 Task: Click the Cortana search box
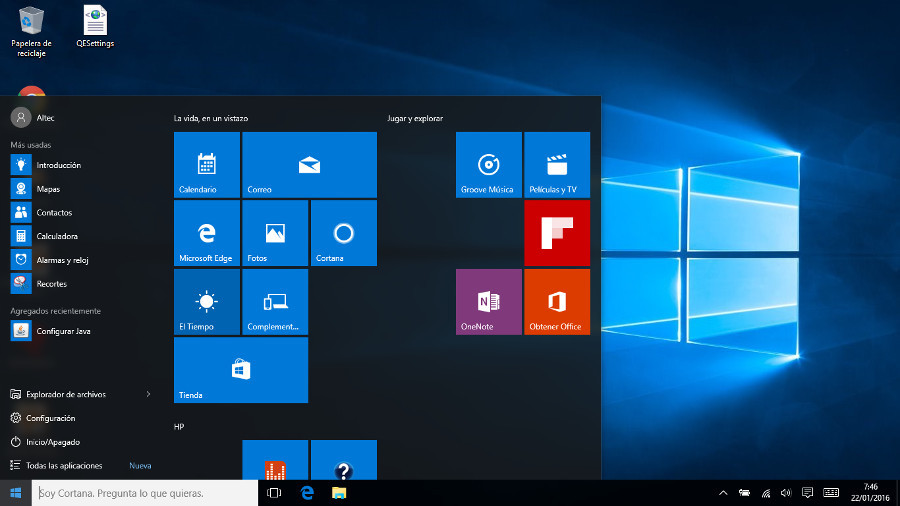point(145,493)
